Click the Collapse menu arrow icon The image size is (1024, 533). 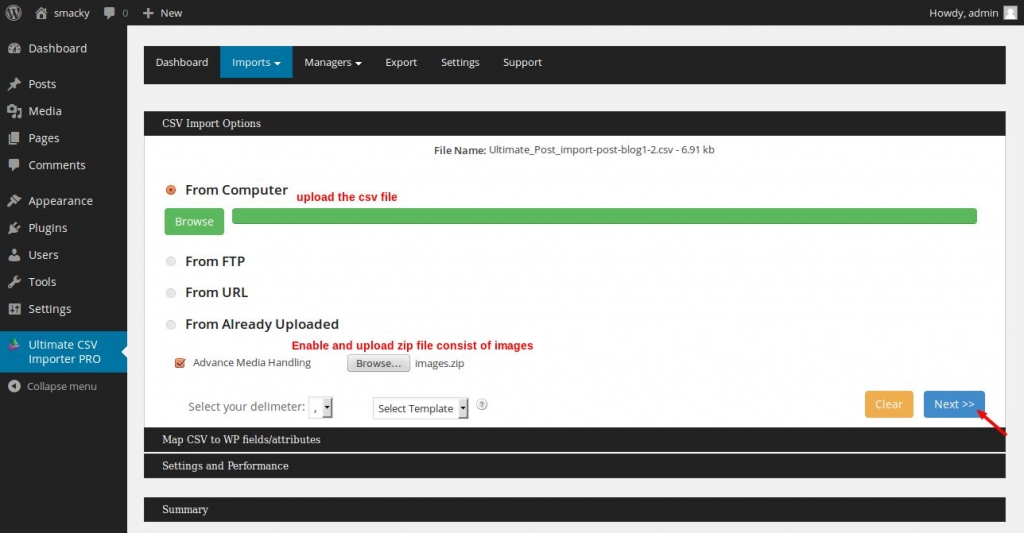pos(14,386)
